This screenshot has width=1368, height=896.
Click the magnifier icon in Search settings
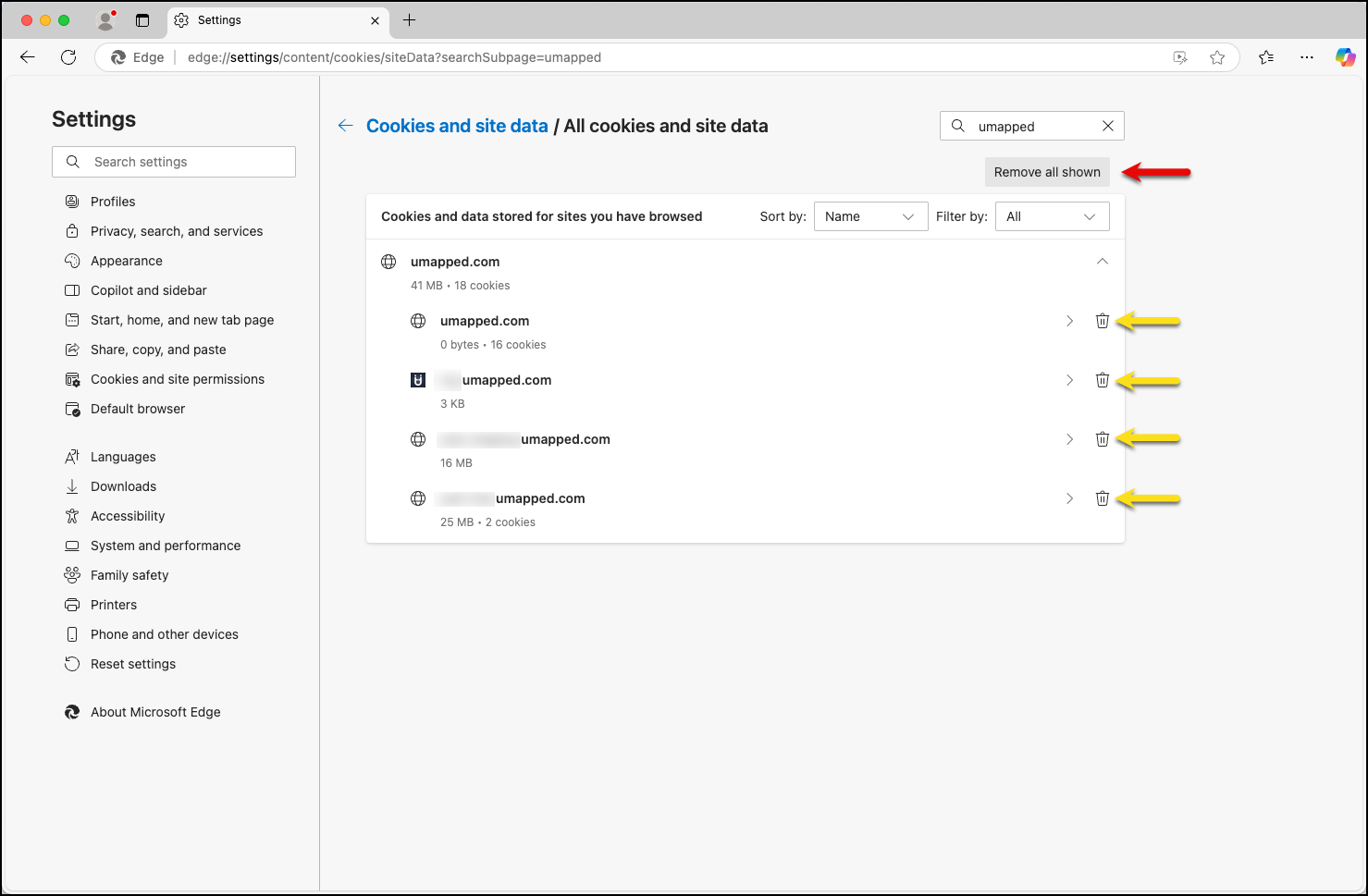tap(73, 162)
